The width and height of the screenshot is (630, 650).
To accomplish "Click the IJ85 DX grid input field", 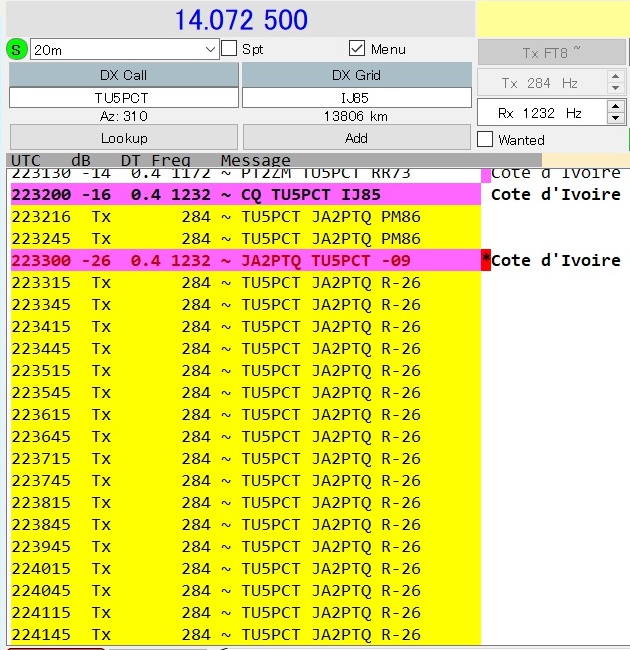I will click(x=356, y=98).
